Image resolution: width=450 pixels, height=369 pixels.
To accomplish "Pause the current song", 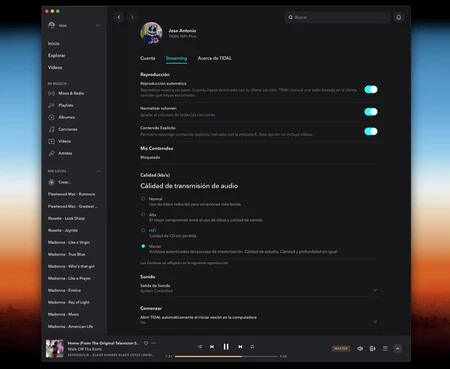I will click(x=226, y=347).
